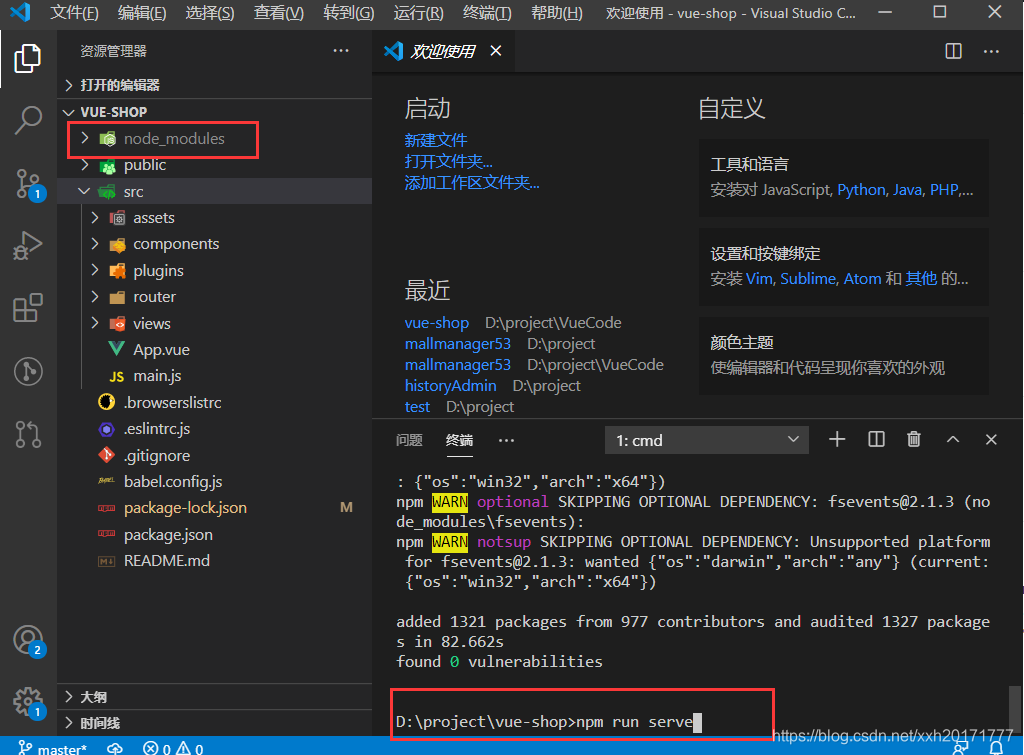The height and width of the screenshot is (755, 1024).
Task: Open errors and warnings count in status bar
Action: (x=173, y=748)
